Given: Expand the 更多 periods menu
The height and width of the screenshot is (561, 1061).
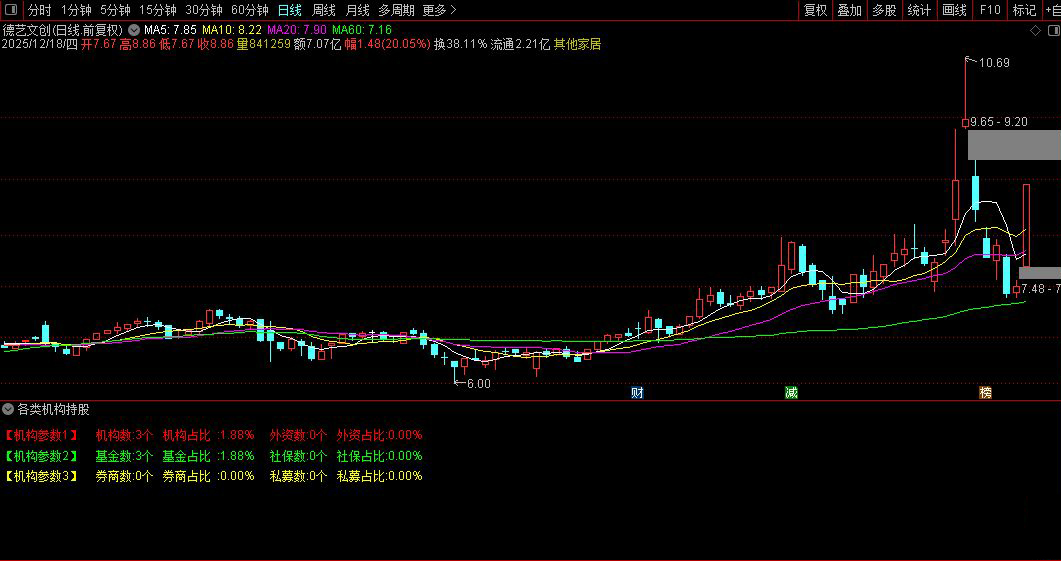Looking at the screenshot, I should [439, 10].
